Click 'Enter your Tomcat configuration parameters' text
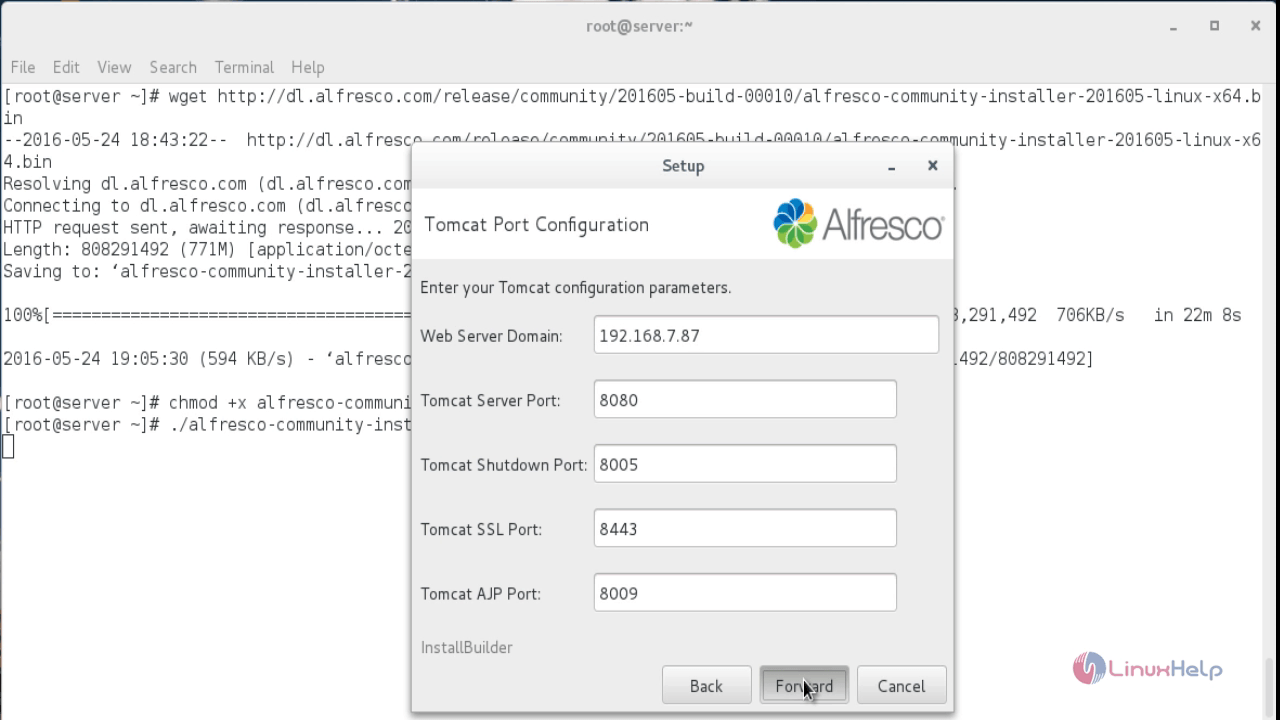The width and height of the screenshot is (1280, 720). pyautogui.click(x=576, y=288)
